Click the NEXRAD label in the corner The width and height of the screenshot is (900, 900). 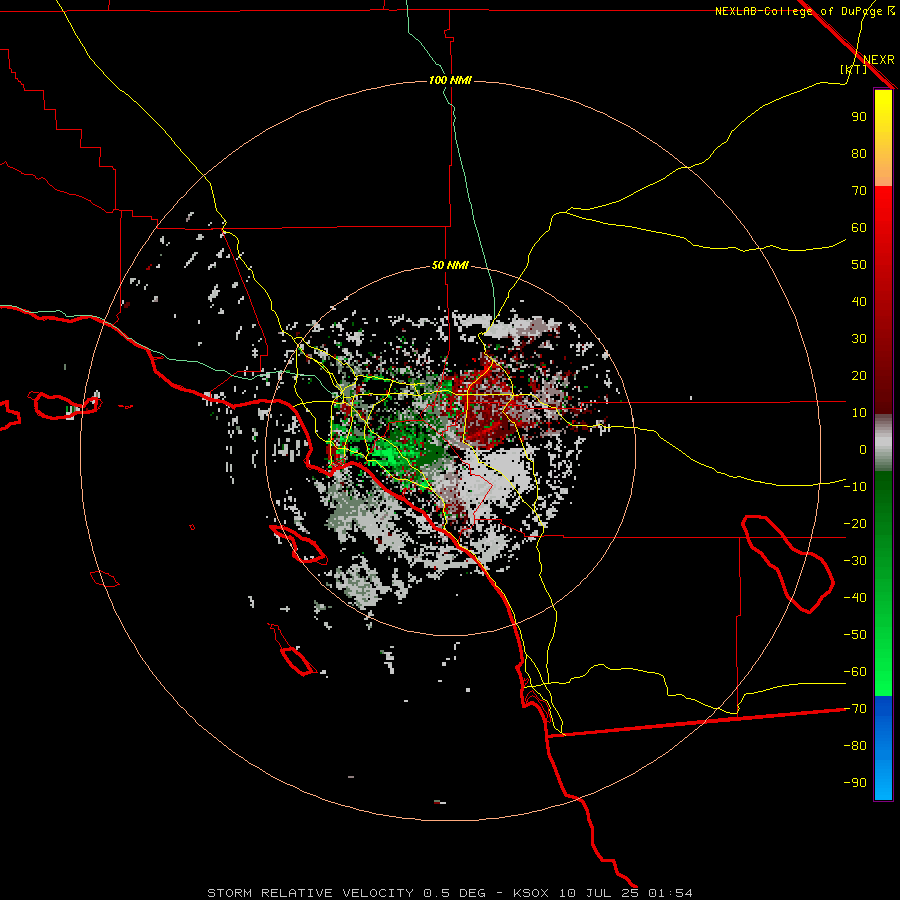[x=879, y=60]
